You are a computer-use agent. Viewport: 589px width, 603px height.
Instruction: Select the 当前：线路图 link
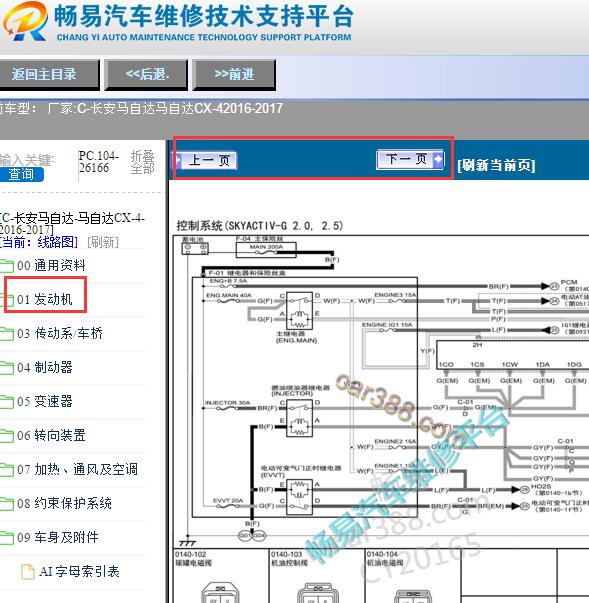39,242
